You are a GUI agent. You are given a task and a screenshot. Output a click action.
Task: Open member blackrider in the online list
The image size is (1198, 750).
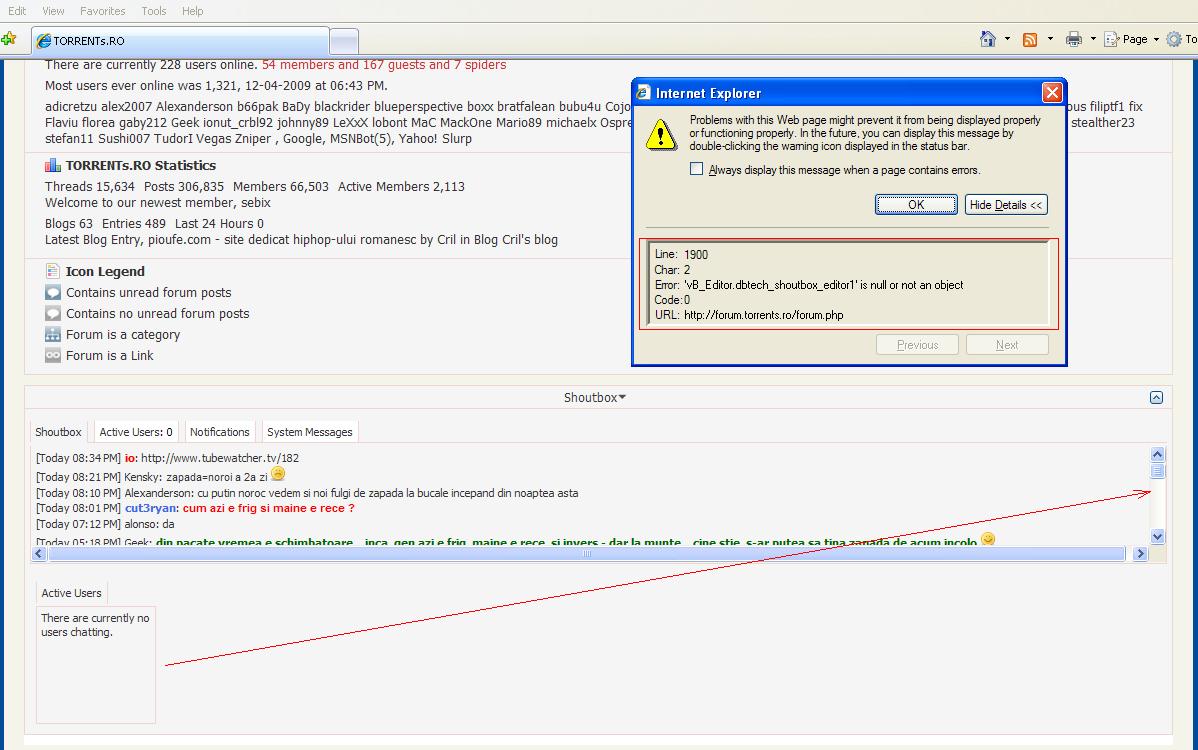[342, 107]
